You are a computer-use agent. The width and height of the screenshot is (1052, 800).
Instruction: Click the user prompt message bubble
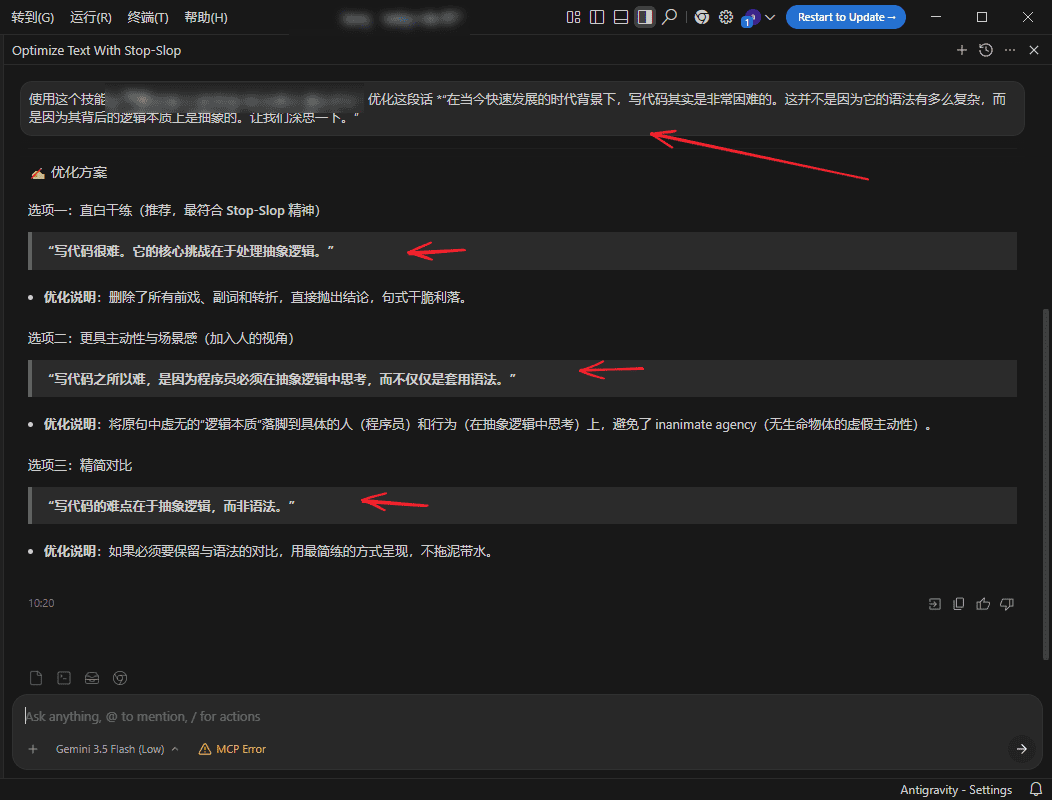(522, 109)
